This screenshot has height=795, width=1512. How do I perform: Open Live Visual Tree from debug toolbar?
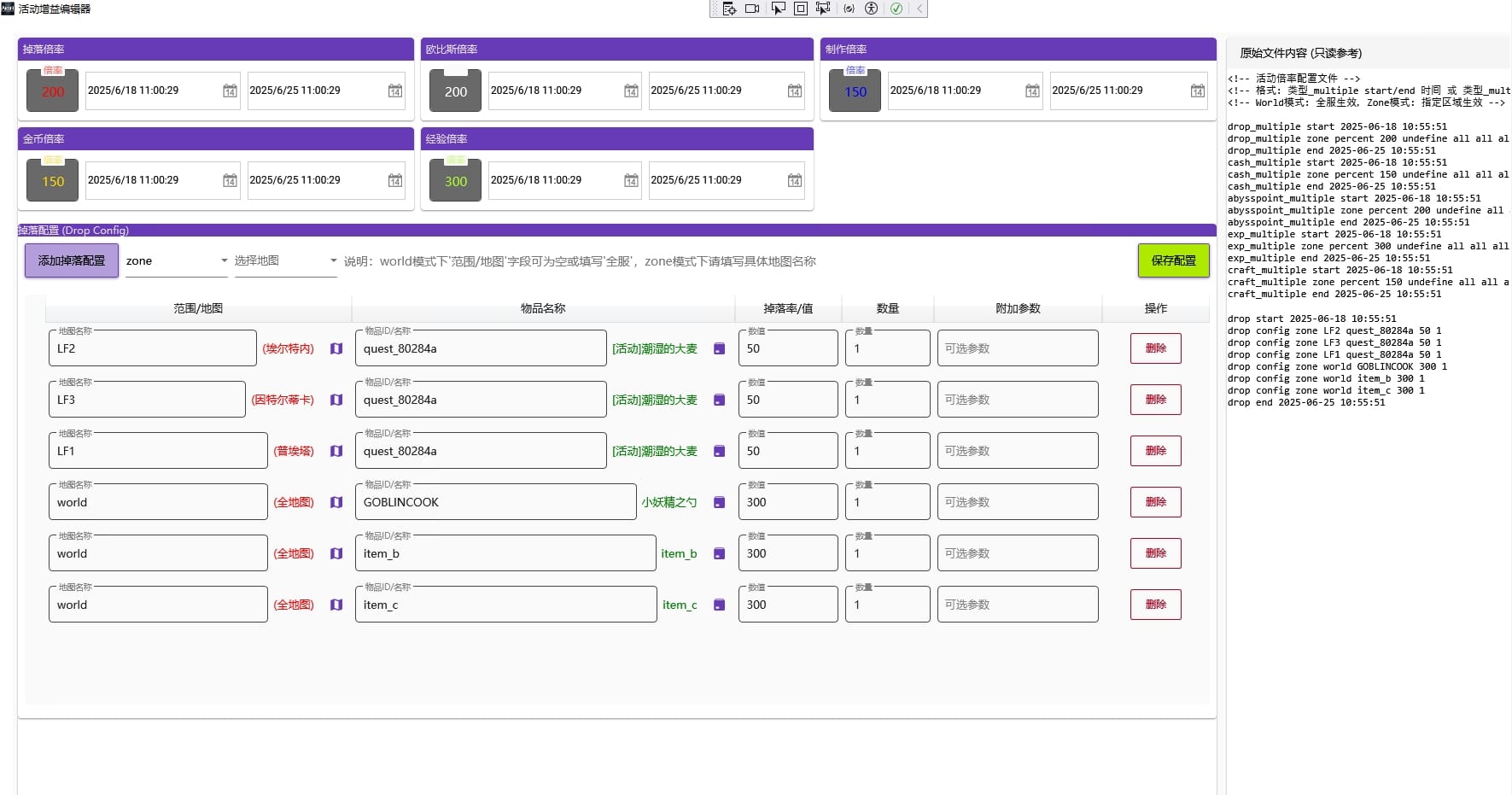tap(729, 9)
